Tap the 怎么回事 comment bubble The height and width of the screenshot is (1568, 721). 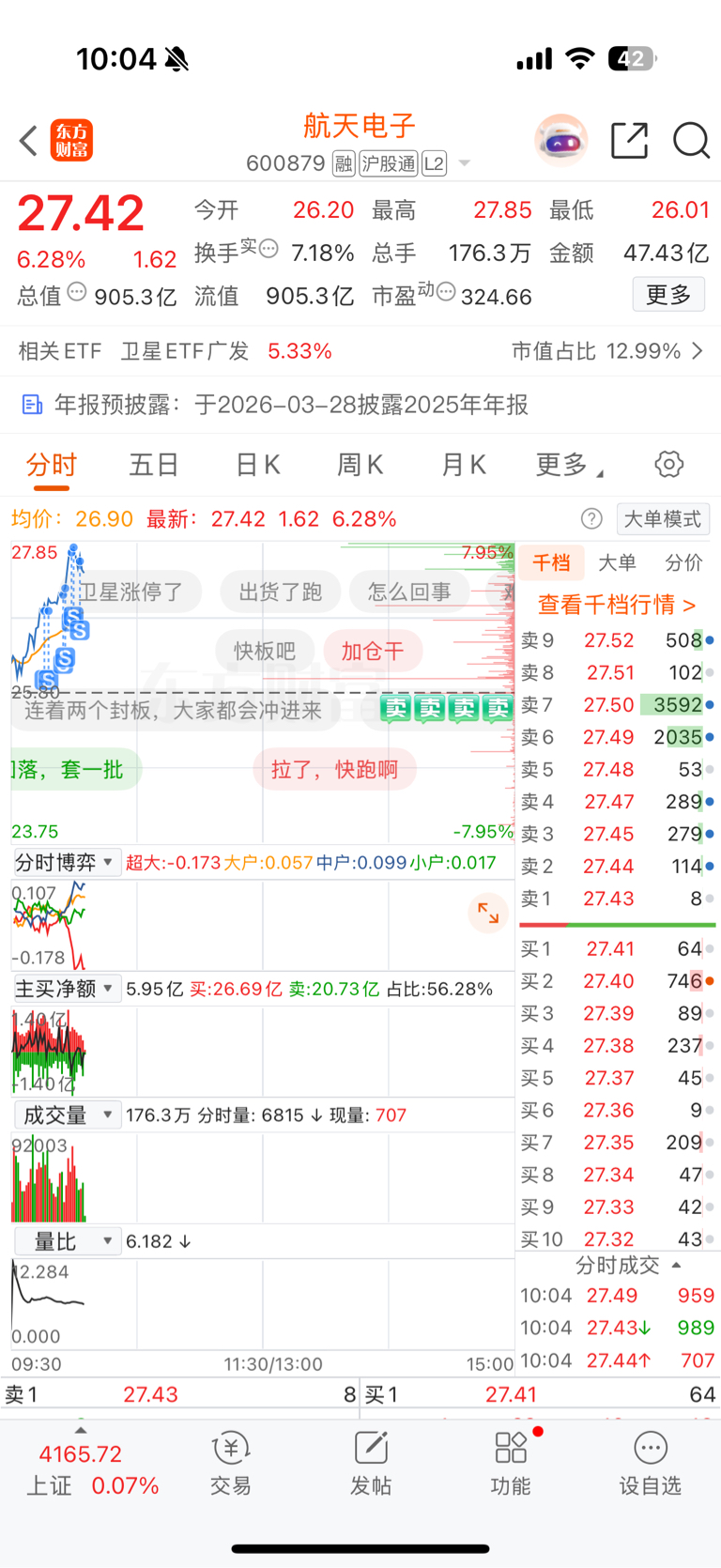pyautogui.click(x=409, y=592)
